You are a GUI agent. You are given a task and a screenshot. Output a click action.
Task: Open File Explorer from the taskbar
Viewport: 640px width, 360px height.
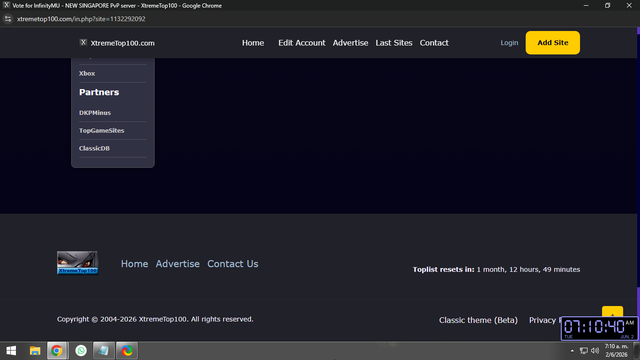[35, 351]
